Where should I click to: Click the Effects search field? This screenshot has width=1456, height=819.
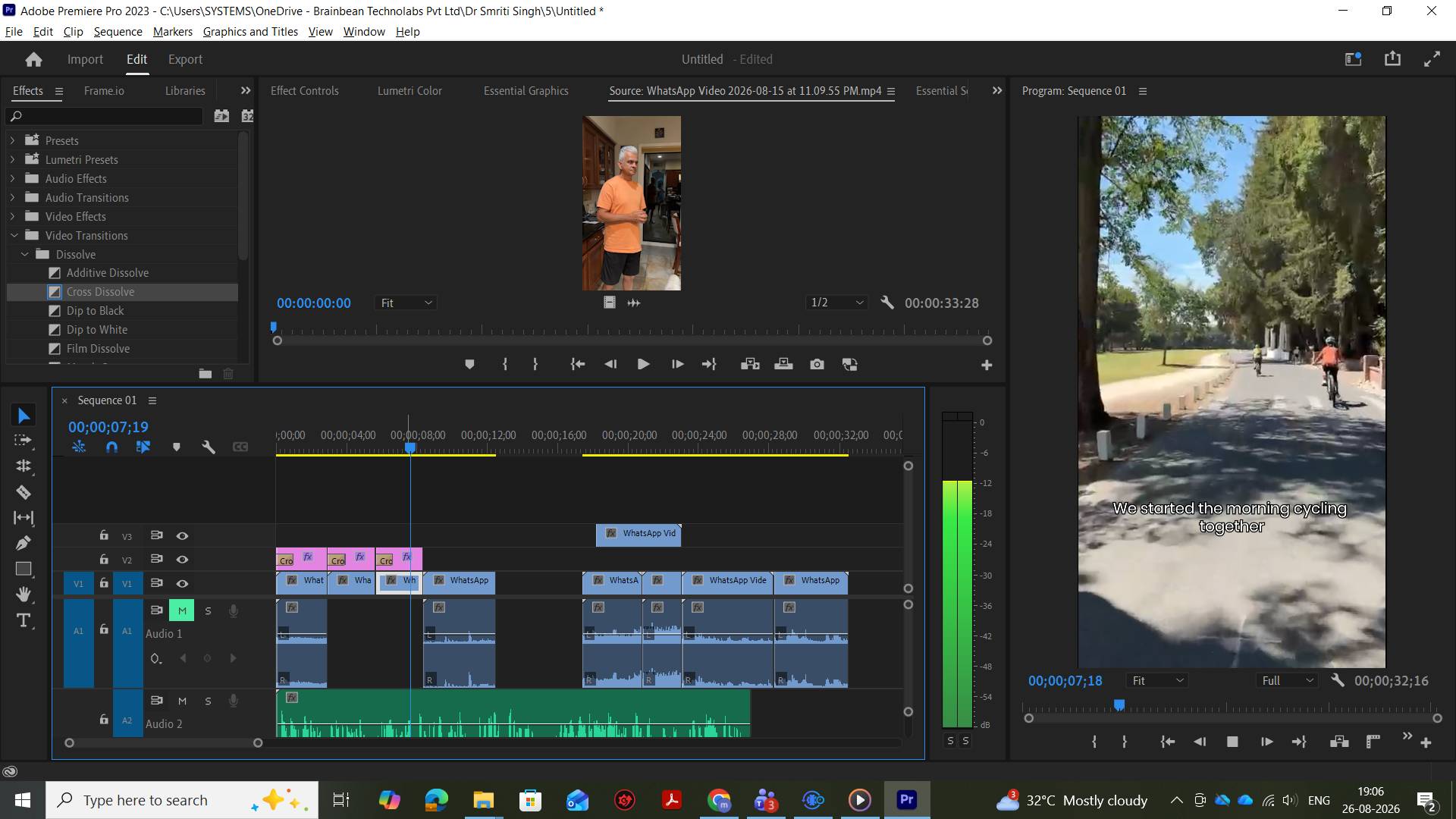[105, 116]
